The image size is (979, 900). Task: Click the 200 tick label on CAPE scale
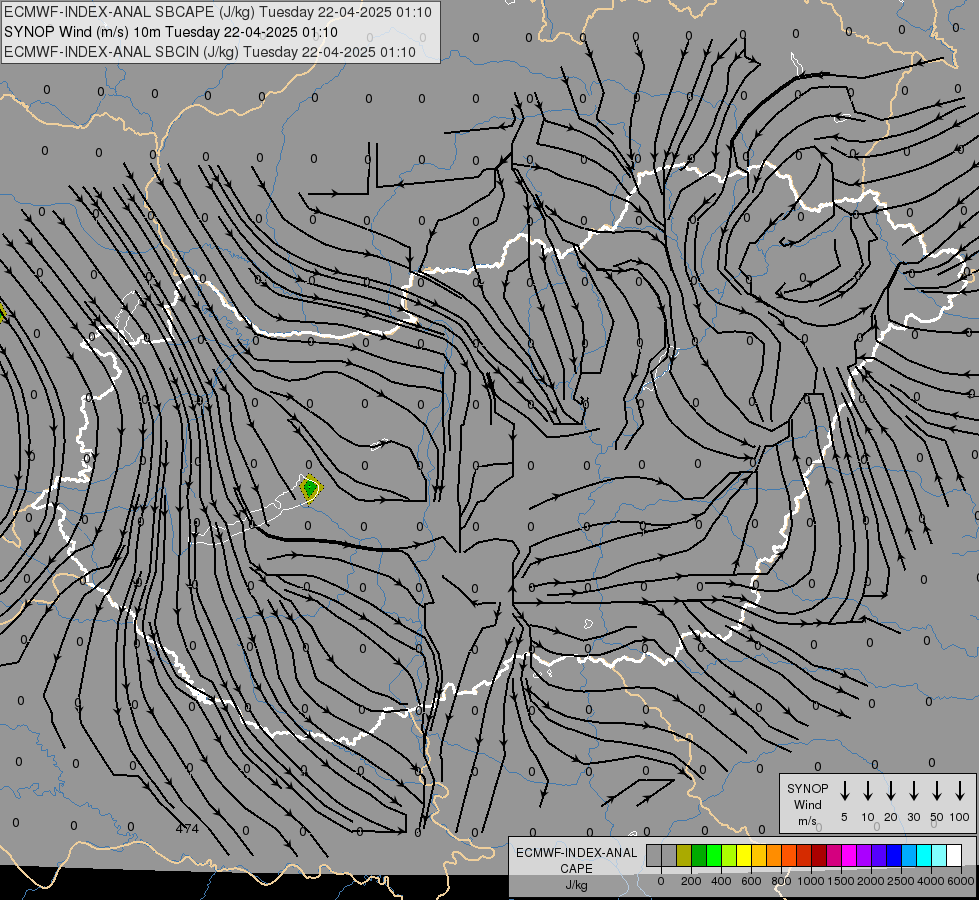point(691,881)
